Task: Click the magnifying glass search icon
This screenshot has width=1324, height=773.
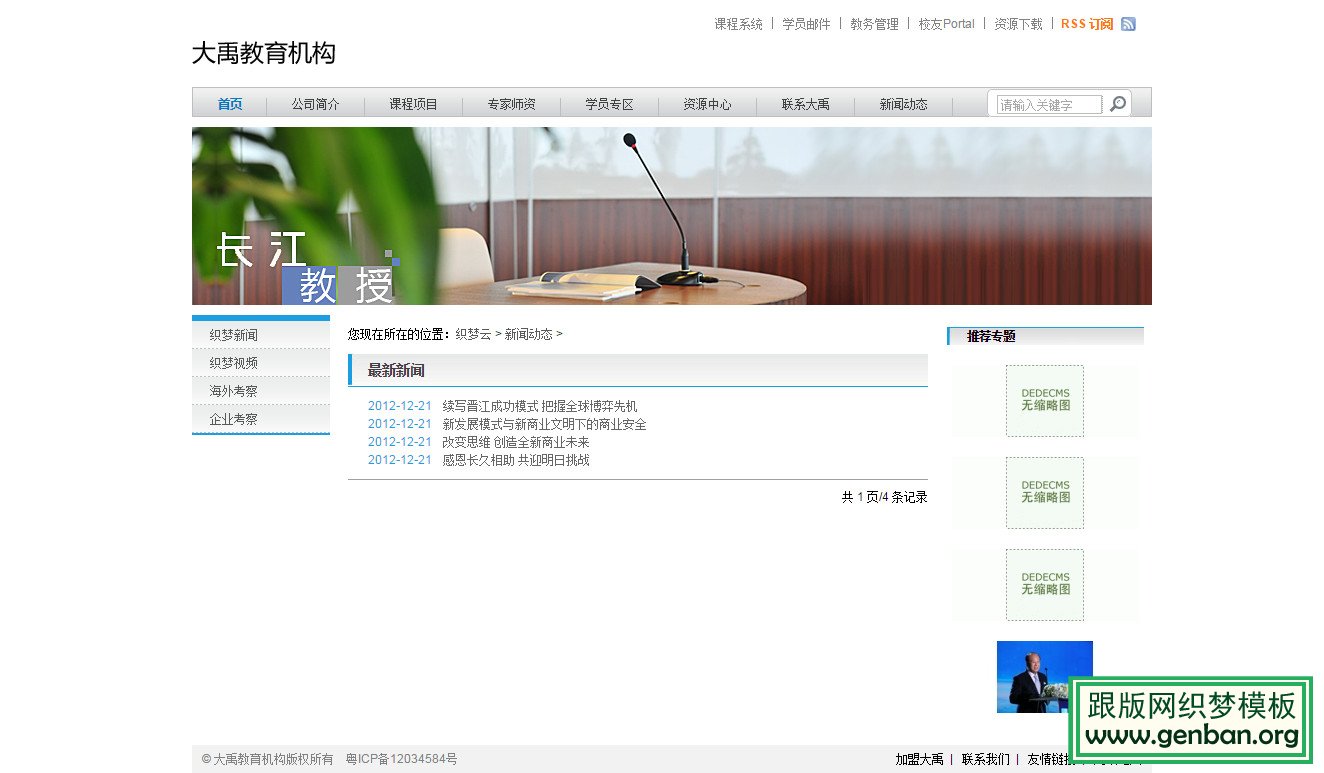Action: [x=1117, y=103]
